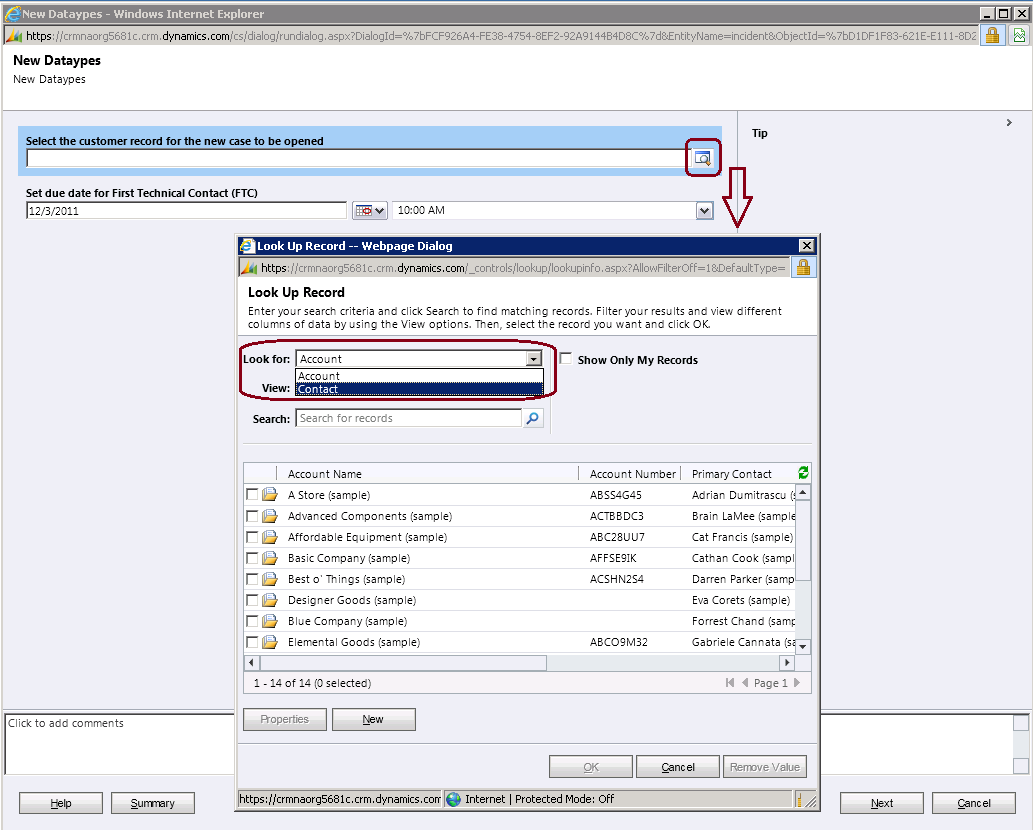The image size is (1033, 830).
Task: Click the search magnifier in lookup dialog
Action: pyautogui.click(x=533, y=419)
